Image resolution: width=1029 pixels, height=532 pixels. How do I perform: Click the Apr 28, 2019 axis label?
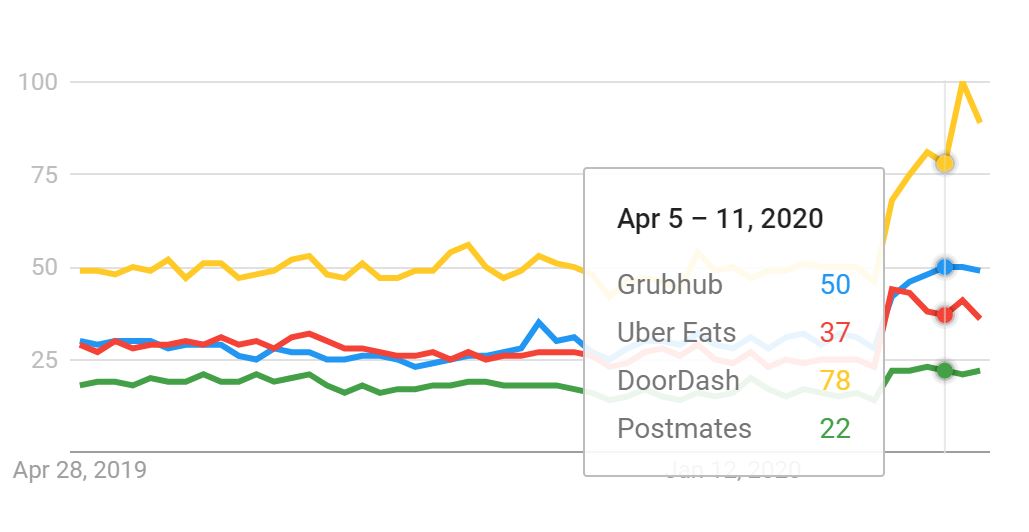pyautogui.click(x=80, y=469)
